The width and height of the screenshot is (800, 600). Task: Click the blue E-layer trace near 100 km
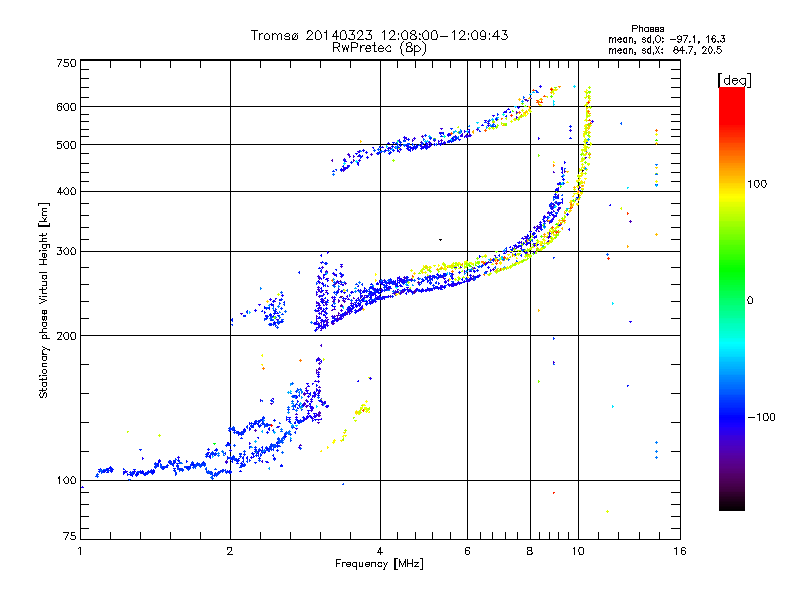[x=163, y=468]
